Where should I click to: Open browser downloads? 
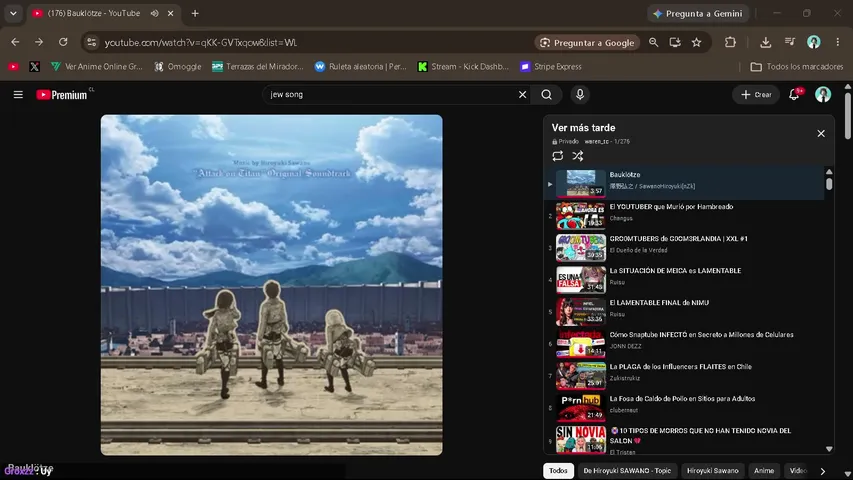click(x=765, y=42)
